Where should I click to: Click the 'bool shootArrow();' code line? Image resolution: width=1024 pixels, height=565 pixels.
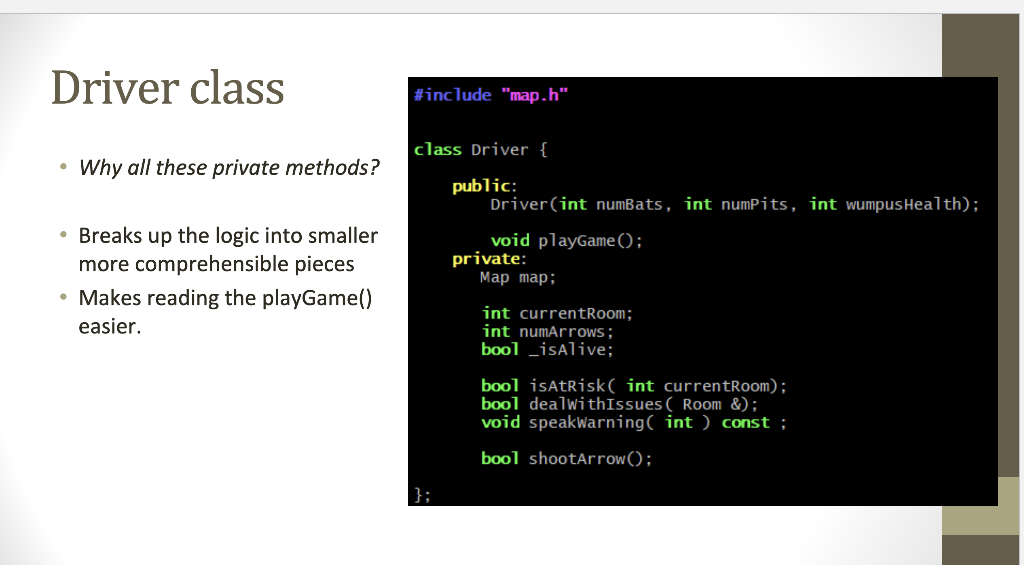[x=566, y=459]
